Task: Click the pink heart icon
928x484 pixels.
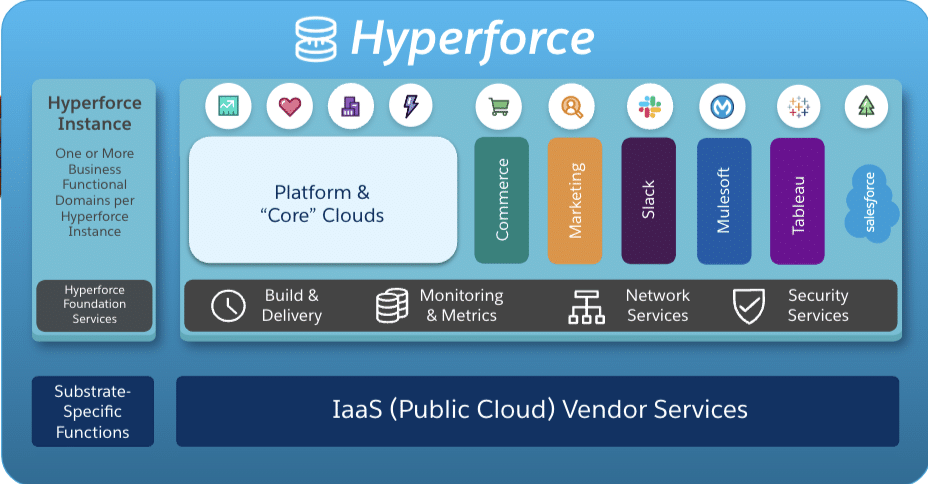Action: 290,106
